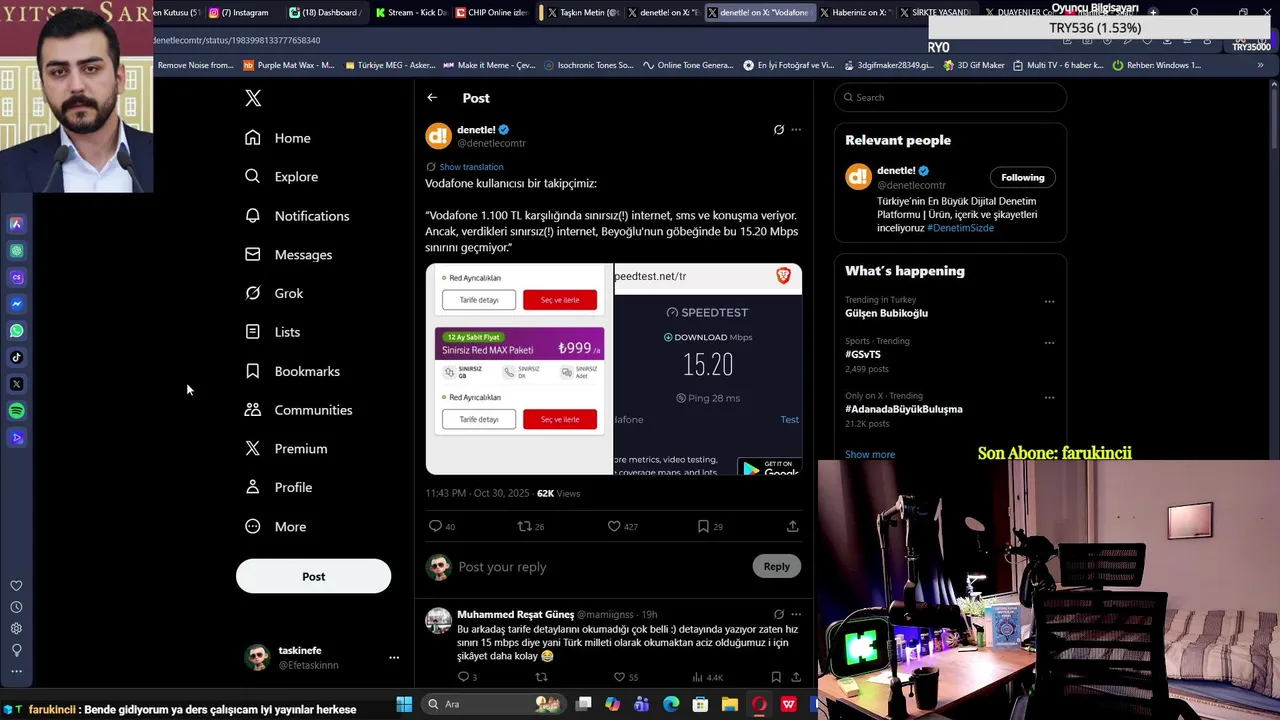Image resolution: width=1280 pixels, height=720 pixels.
Task: Click the grey Reply button beside the reply box
Action: (x=776, y=566)
